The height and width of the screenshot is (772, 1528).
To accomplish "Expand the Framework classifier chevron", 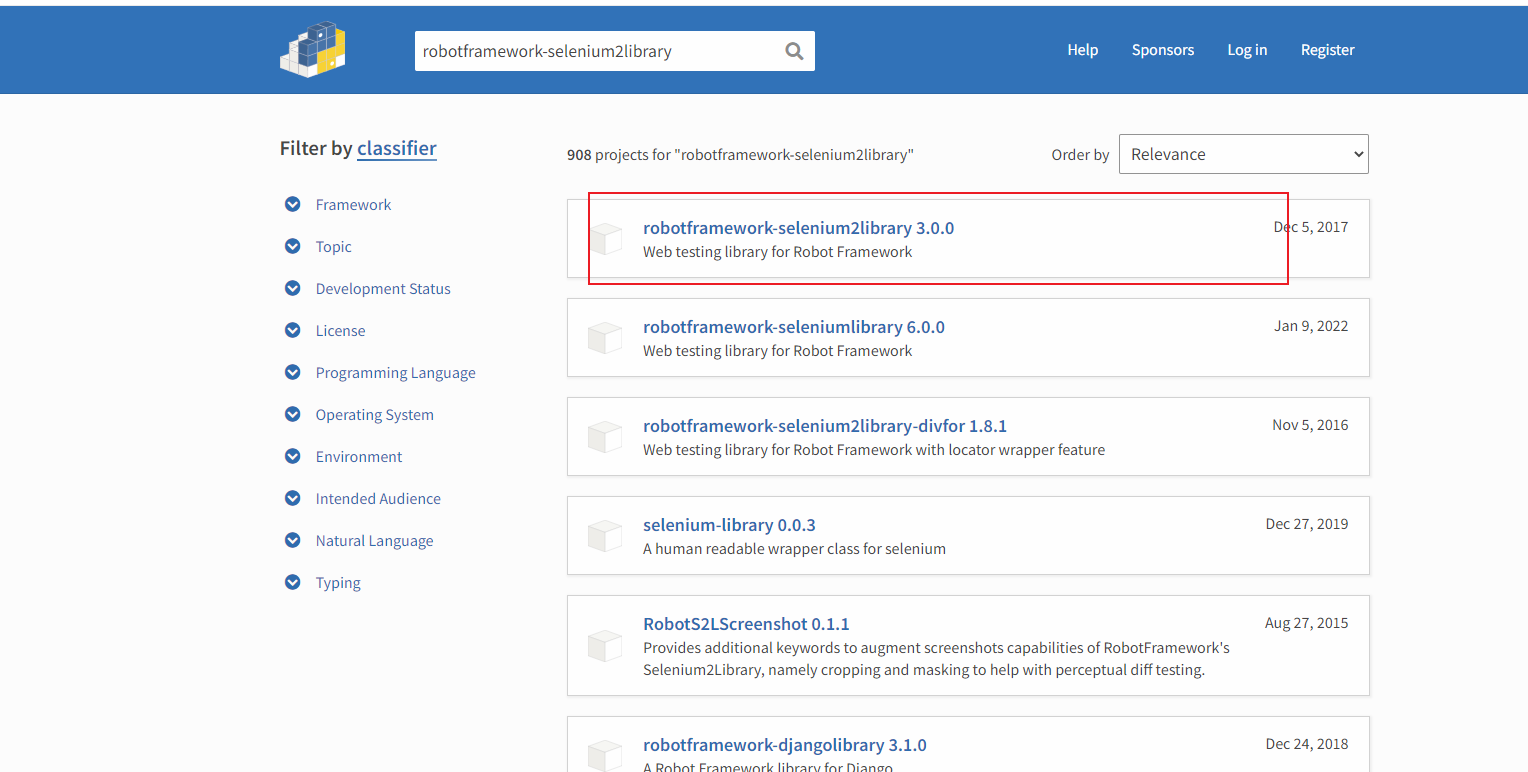I will point(292,204).
